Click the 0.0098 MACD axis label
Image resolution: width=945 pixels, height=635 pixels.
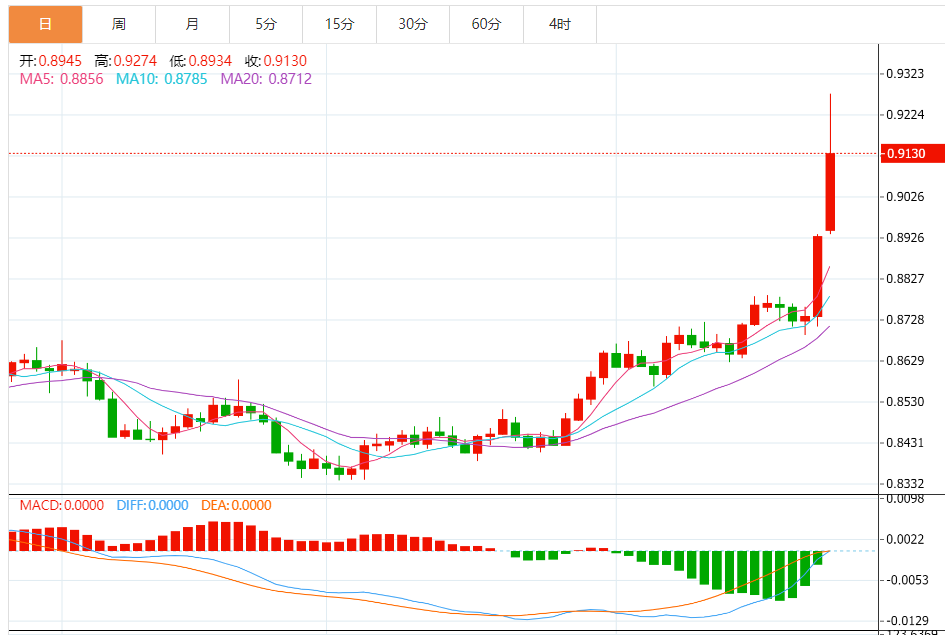point(903,499)
